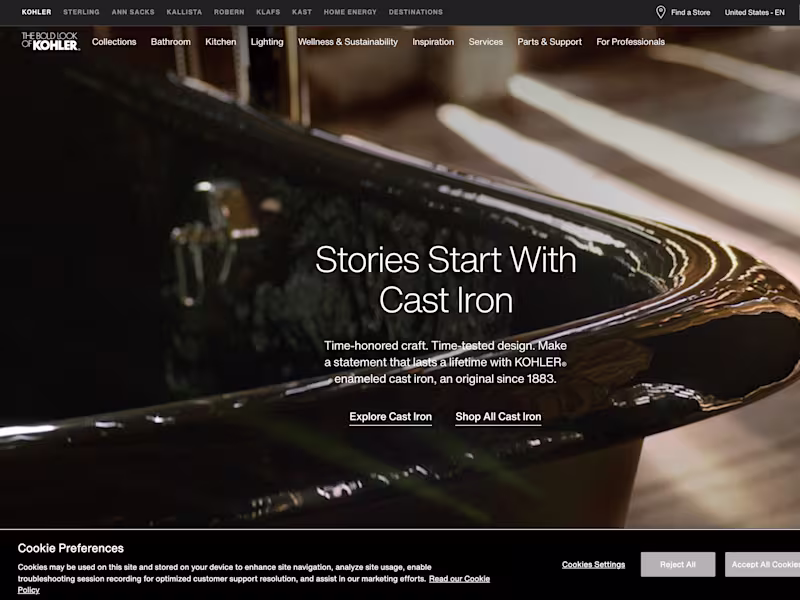
Task: Open the Read our Cookie Policy link
Action: tap(254, 584)
